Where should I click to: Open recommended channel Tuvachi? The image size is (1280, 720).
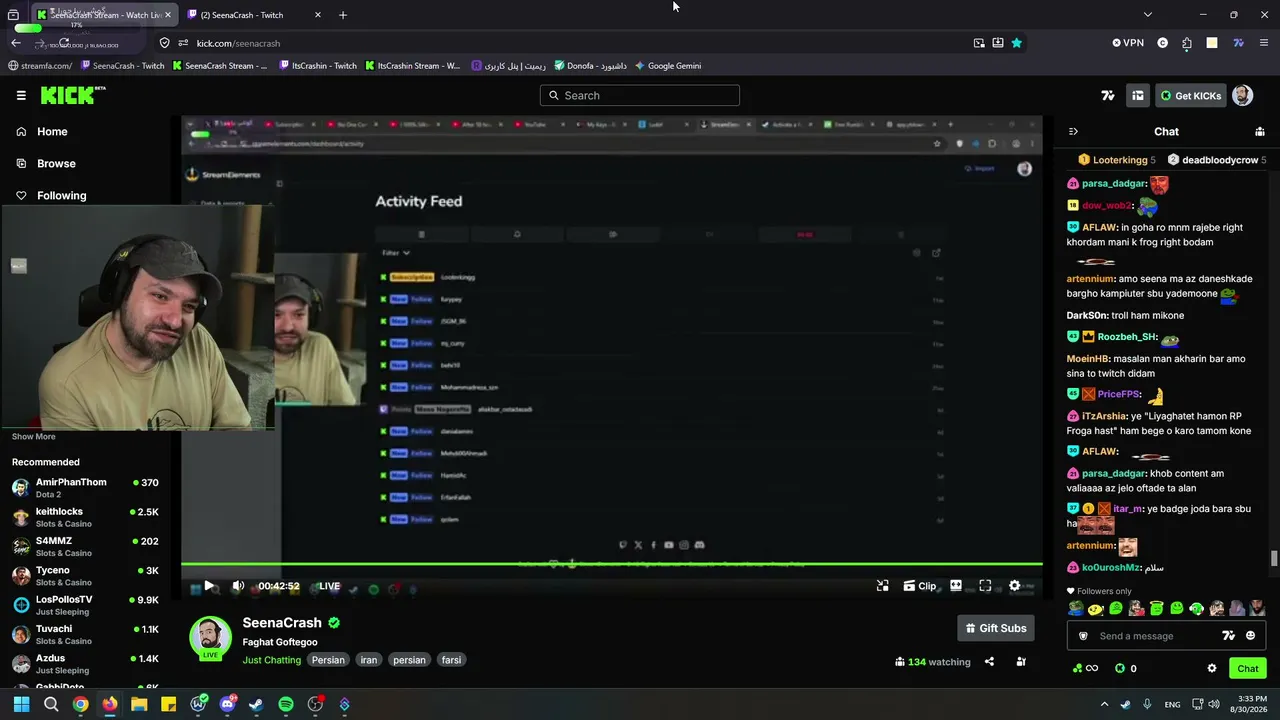pyautogui.click(x=86, y=634)
